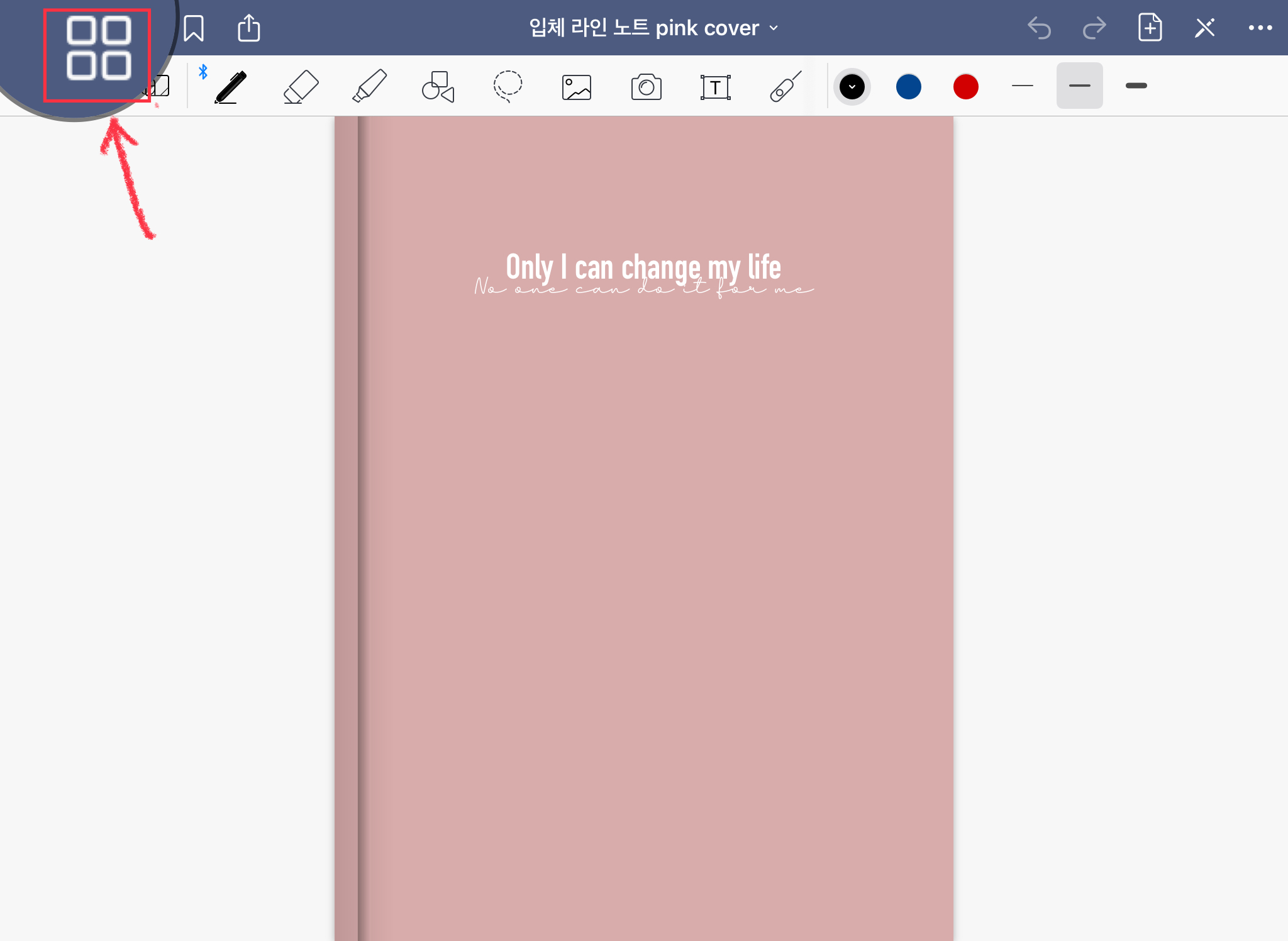Image resolution: width=1288 pixels, height=941 pixels.
Task: Select the thinnest stroke width
Action: 1023,86
